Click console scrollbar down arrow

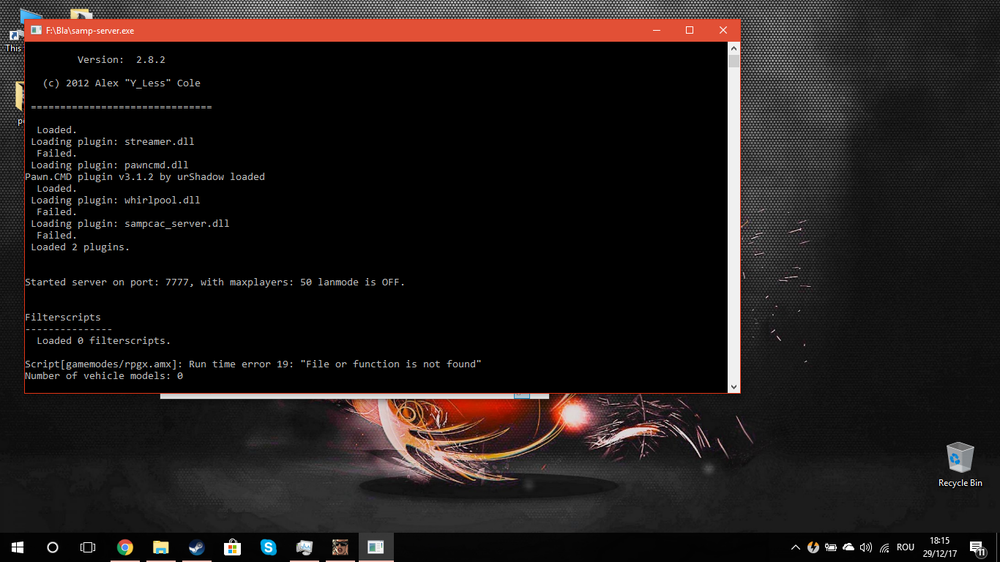[733, 387]
